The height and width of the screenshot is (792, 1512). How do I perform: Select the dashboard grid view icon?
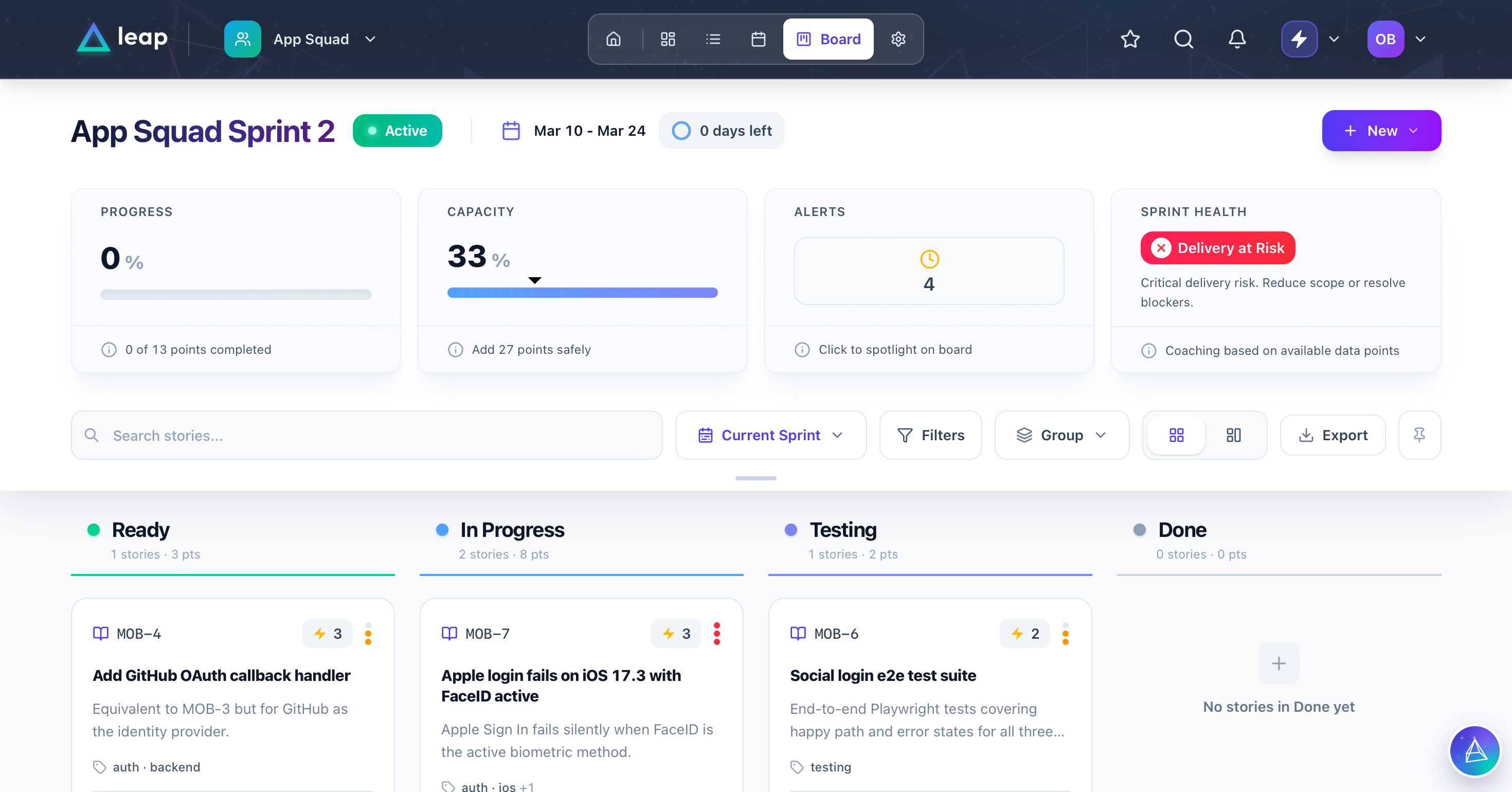668,39
